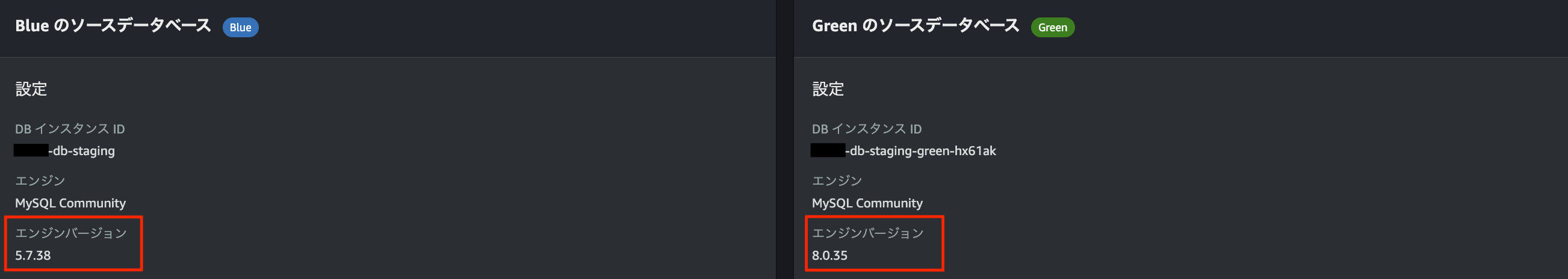Click "設定" heading in the Green panel
The height and width of the screenshot is (279, 1568).
pos(828,90)
